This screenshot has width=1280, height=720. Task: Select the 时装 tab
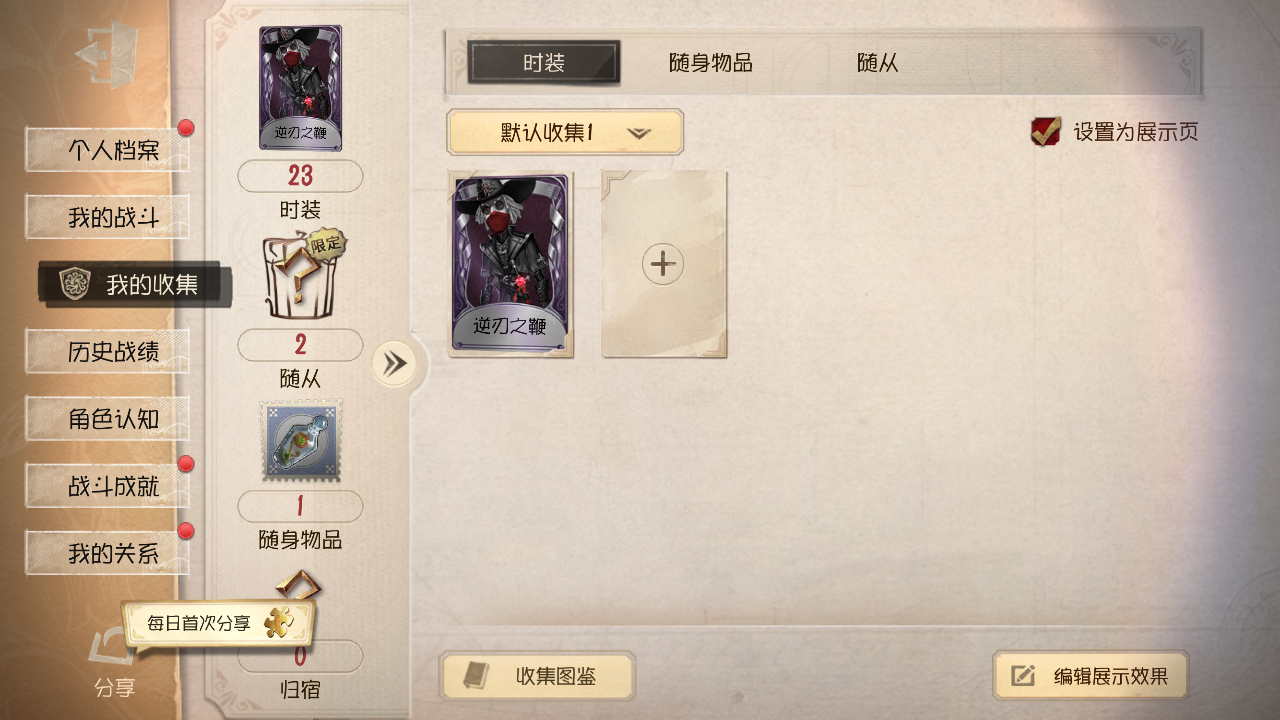(544, 63)
